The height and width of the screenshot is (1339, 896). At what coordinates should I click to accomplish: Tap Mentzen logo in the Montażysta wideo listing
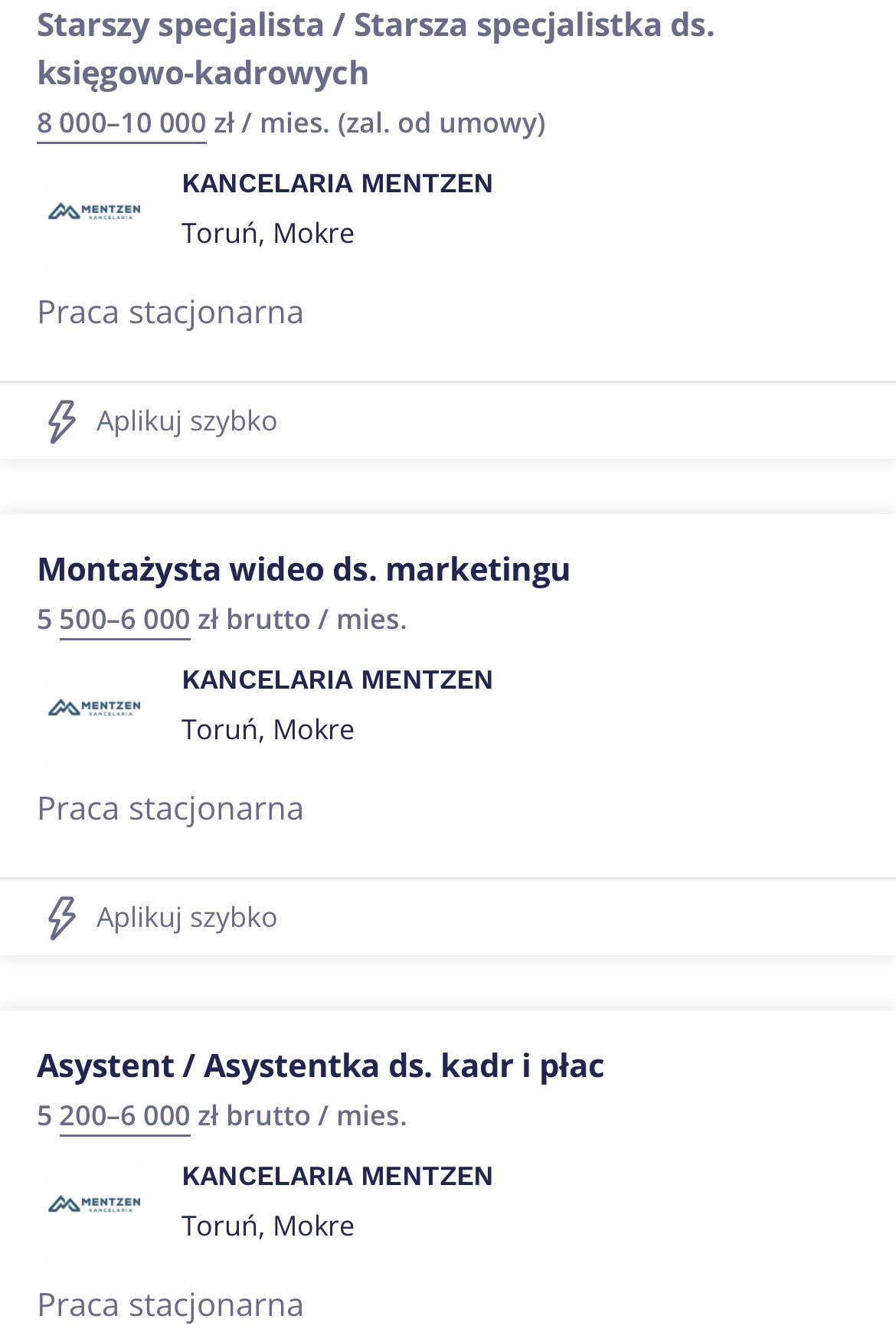[x=94, y=707]
